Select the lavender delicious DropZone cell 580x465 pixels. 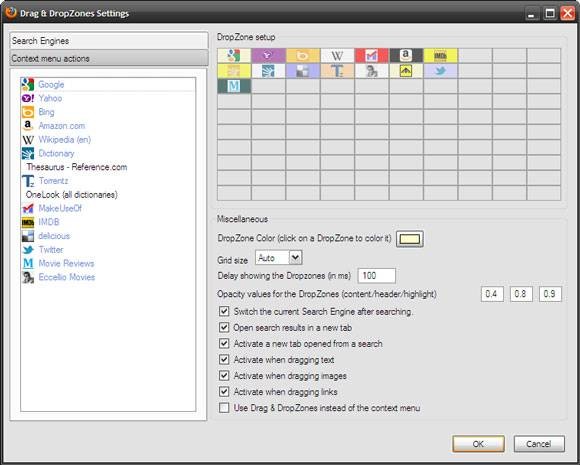click(303, 71)
